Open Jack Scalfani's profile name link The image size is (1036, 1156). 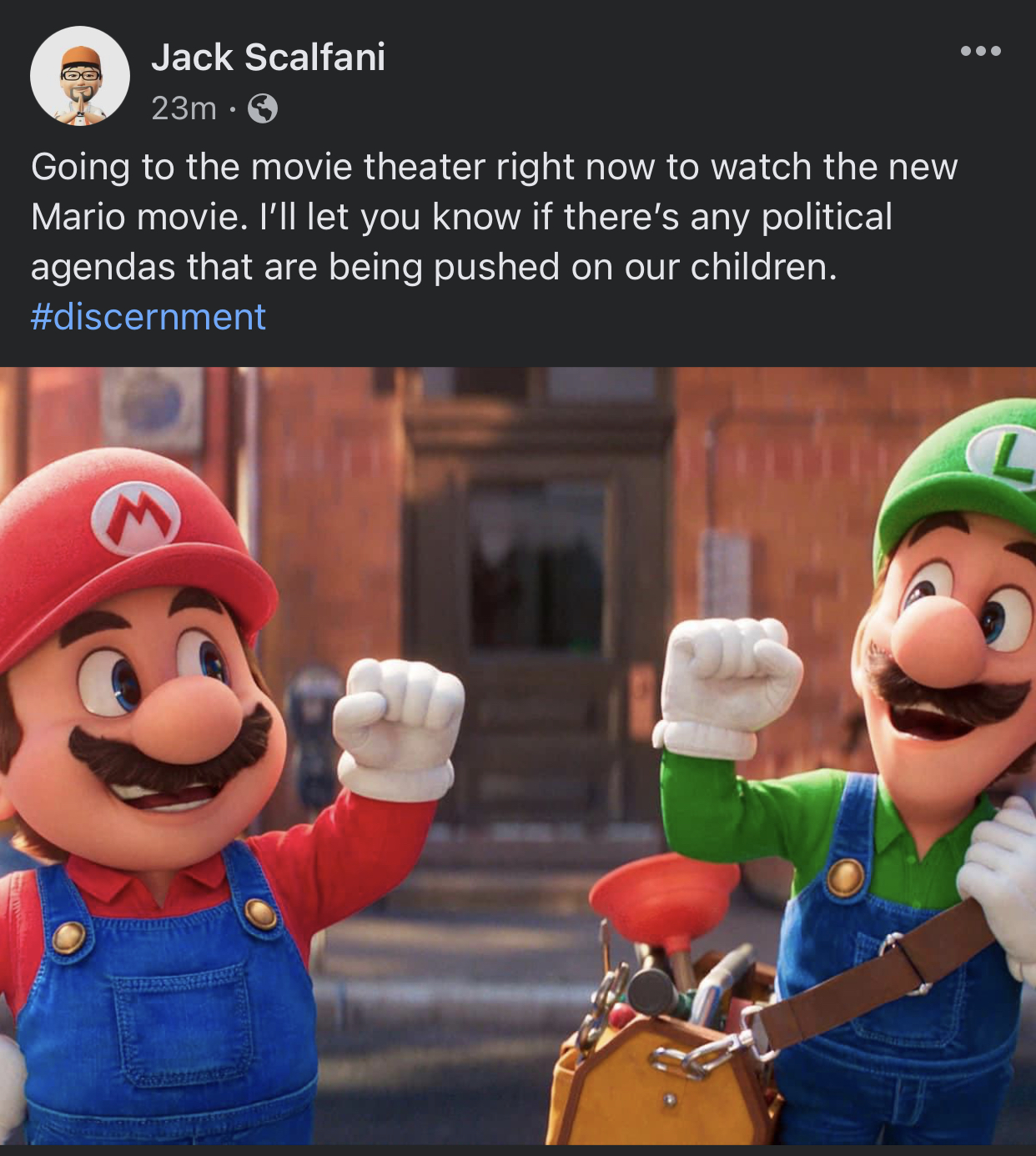click(x=268, y=58)
